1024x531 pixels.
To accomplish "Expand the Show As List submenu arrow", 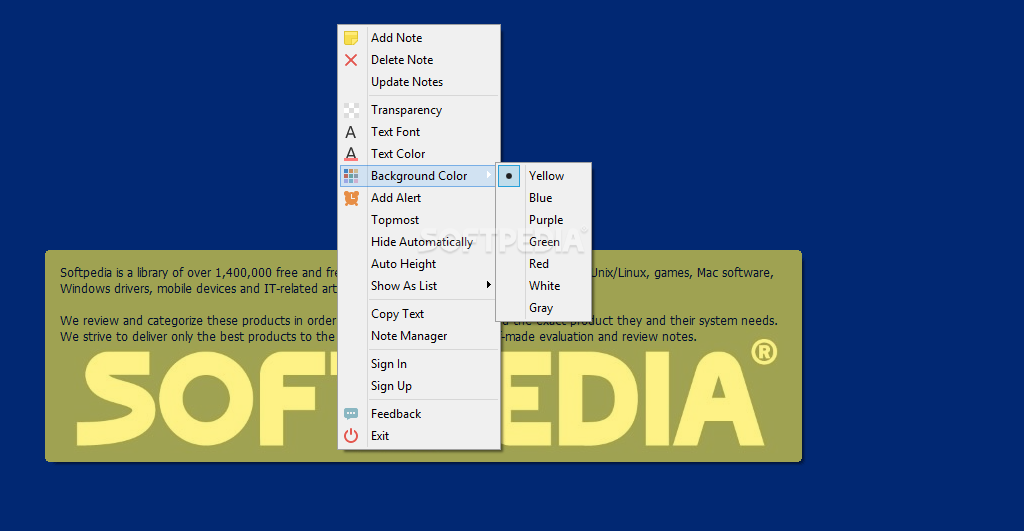I will coord(488,285).
